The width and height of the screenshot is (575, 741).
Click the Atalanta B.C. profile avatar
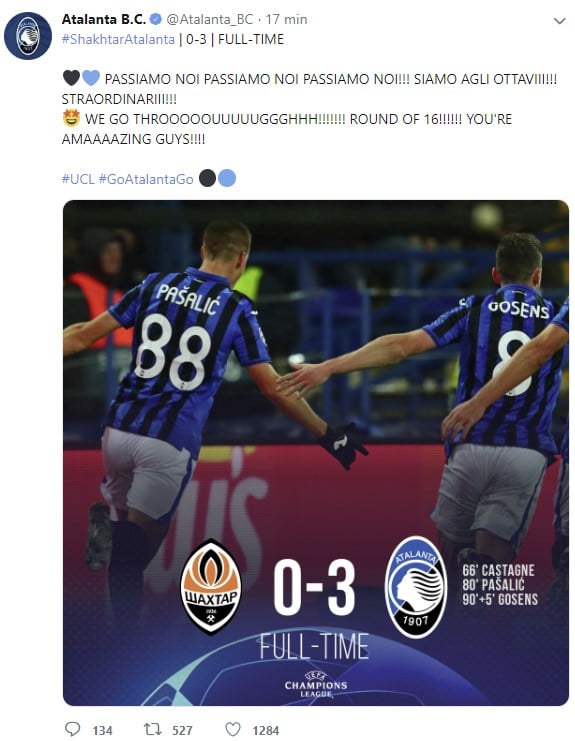[x=27, y=36]
